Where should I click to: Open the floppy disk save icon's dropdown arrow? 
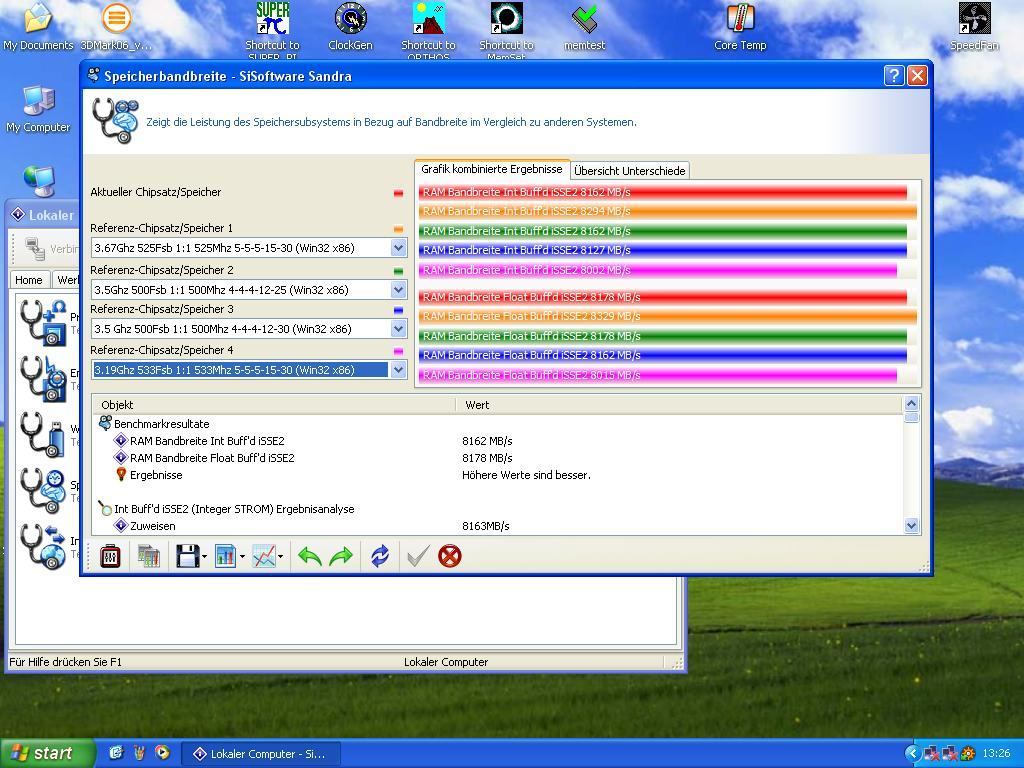click(x=204, y=557)
